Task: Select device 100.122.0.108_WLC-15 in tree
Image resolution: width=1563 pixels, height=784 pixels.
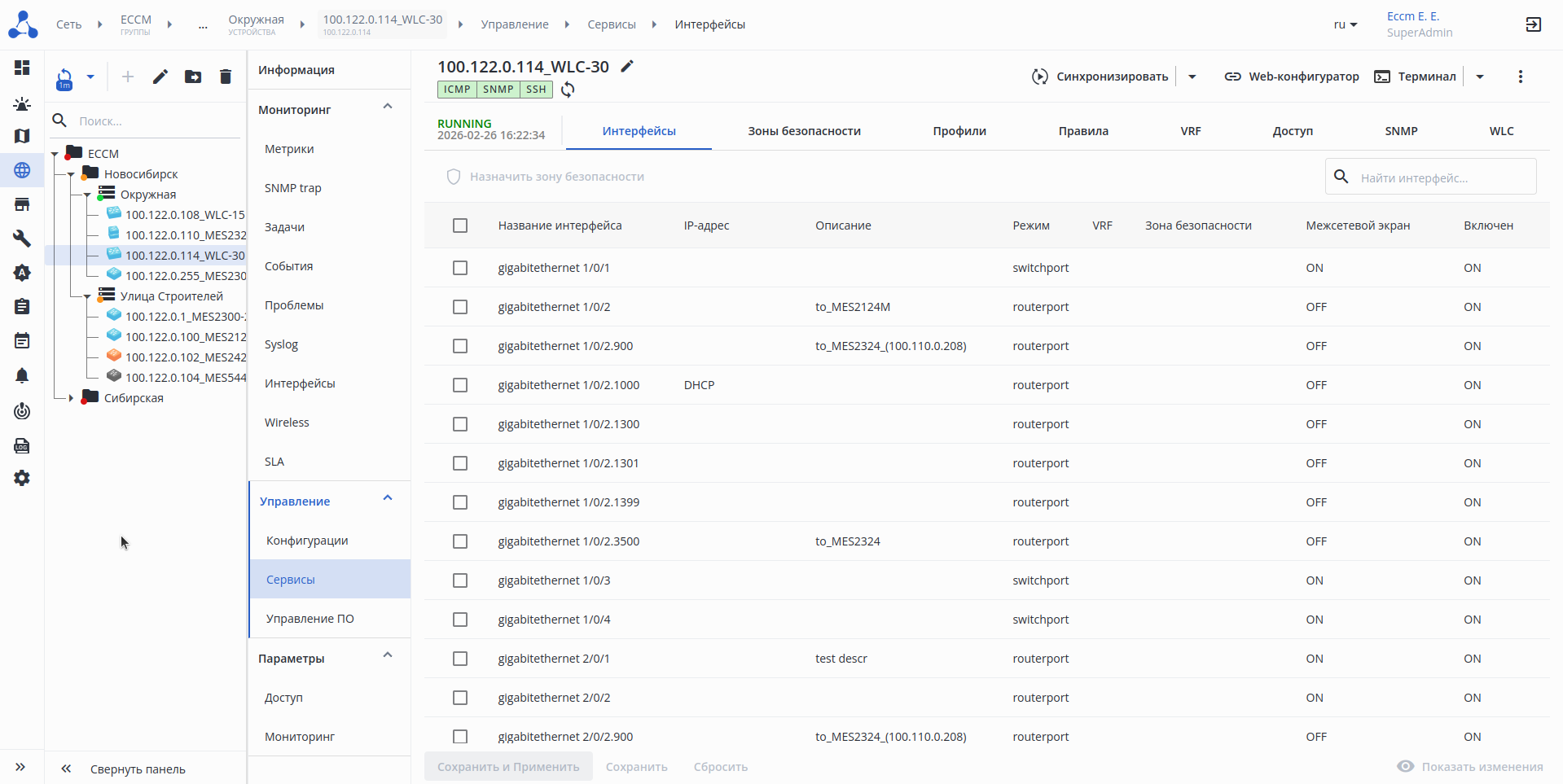Action: coord(184,215)
